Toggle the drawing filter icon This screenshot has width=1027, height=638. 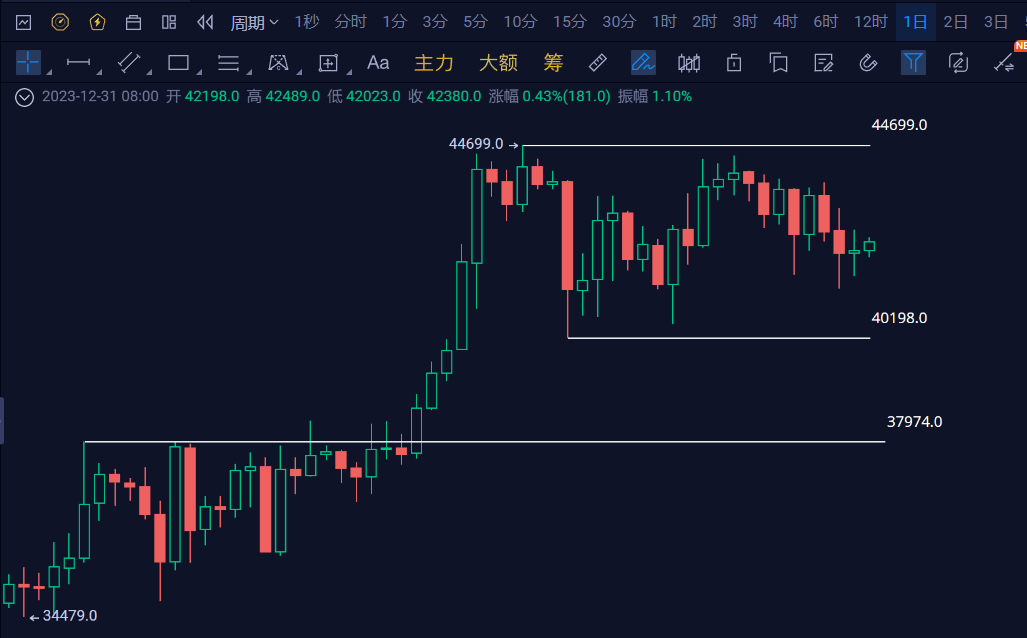913,62
